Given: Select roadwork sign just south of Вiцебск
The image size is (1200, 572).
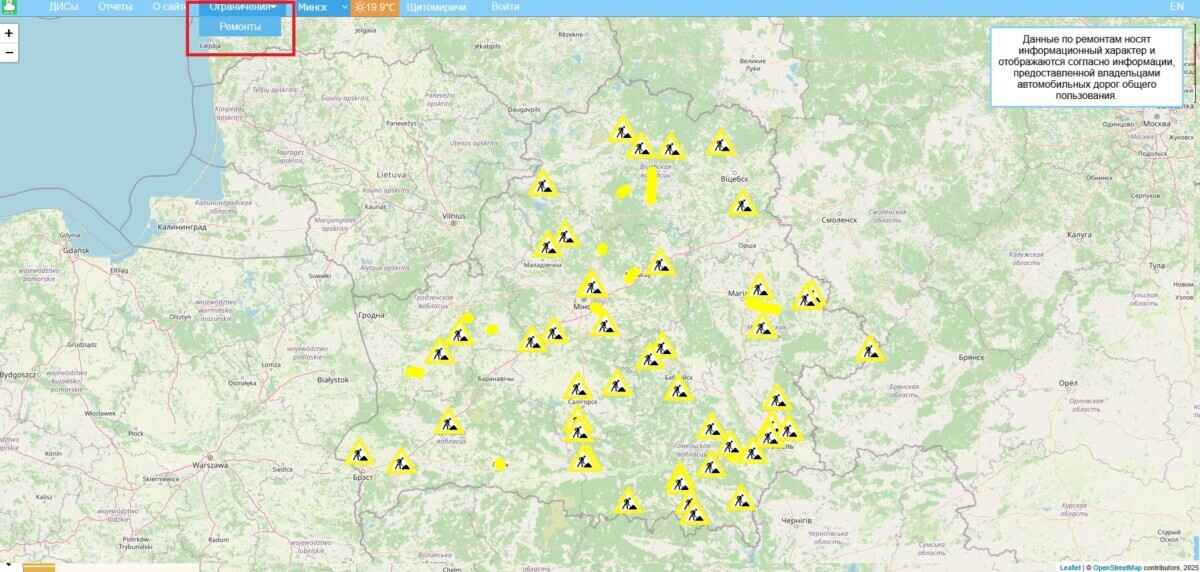Looking at the screenshot, I should point(742,205).
